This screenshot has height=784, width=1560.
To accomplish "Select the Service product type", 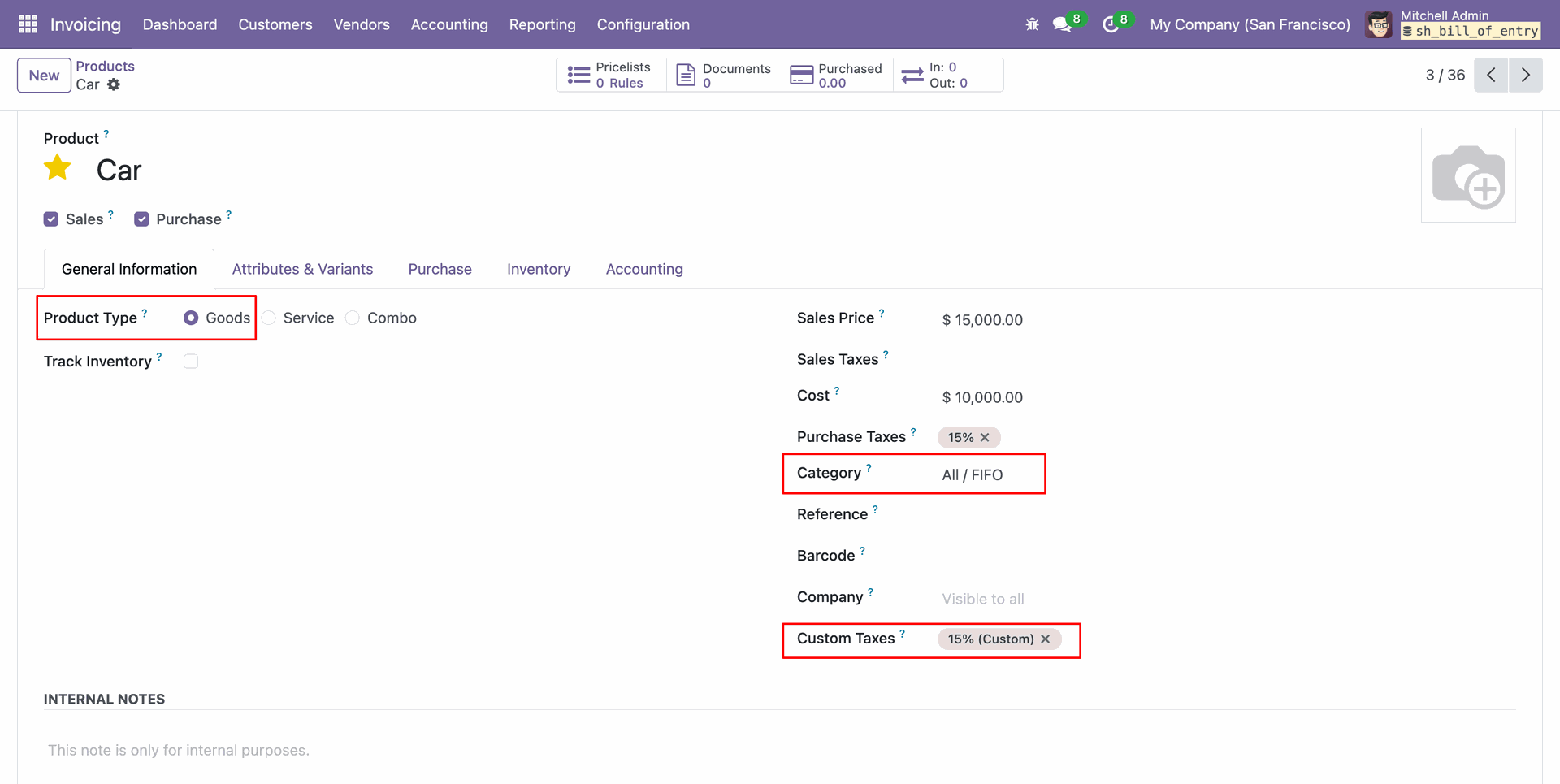I will (x=270, y=318).
